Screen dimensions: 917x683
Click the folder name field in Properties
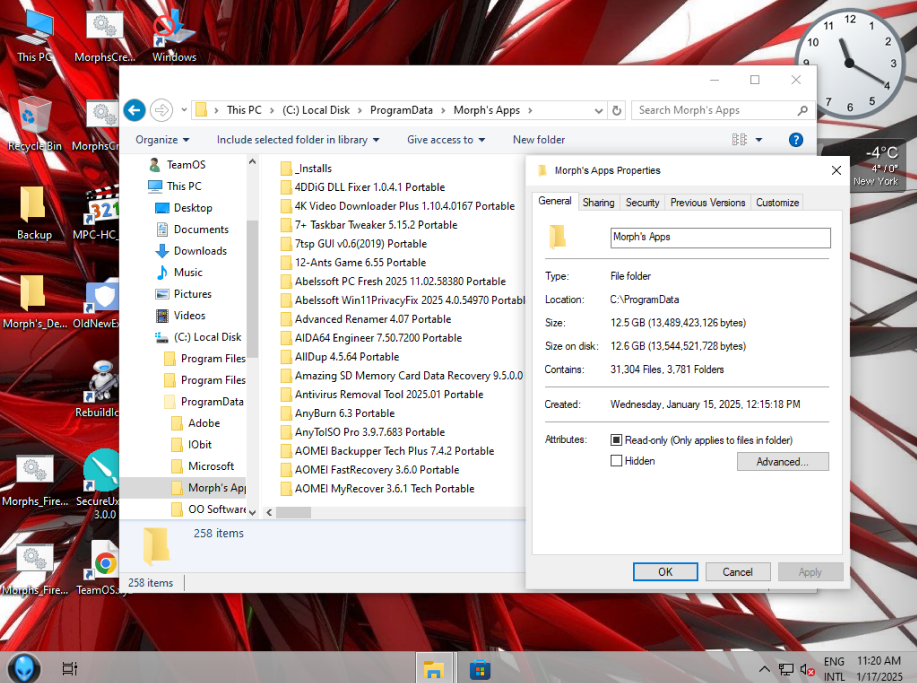point(720,237)
